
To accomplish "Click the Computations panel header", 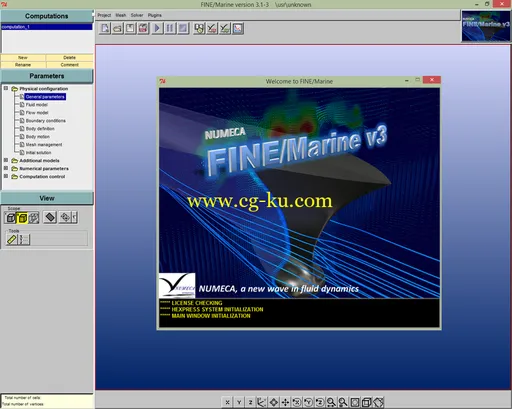I will 47,16.
